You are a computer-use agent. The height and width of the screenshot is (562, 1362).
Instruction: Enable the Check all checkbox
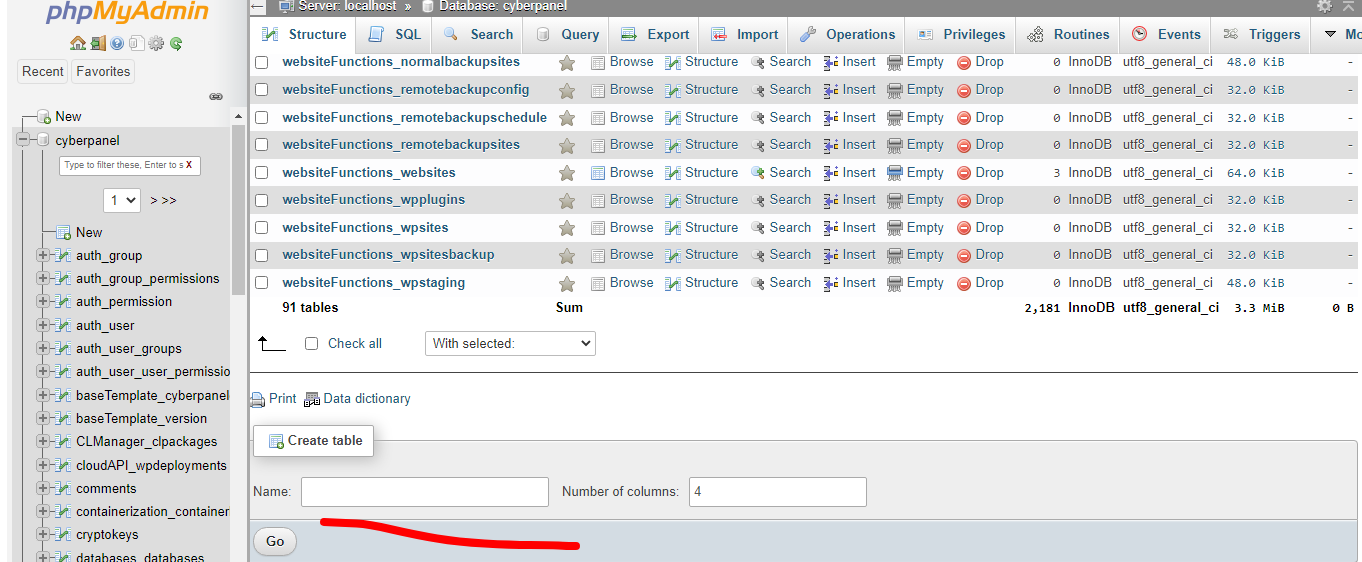(311, 344)
